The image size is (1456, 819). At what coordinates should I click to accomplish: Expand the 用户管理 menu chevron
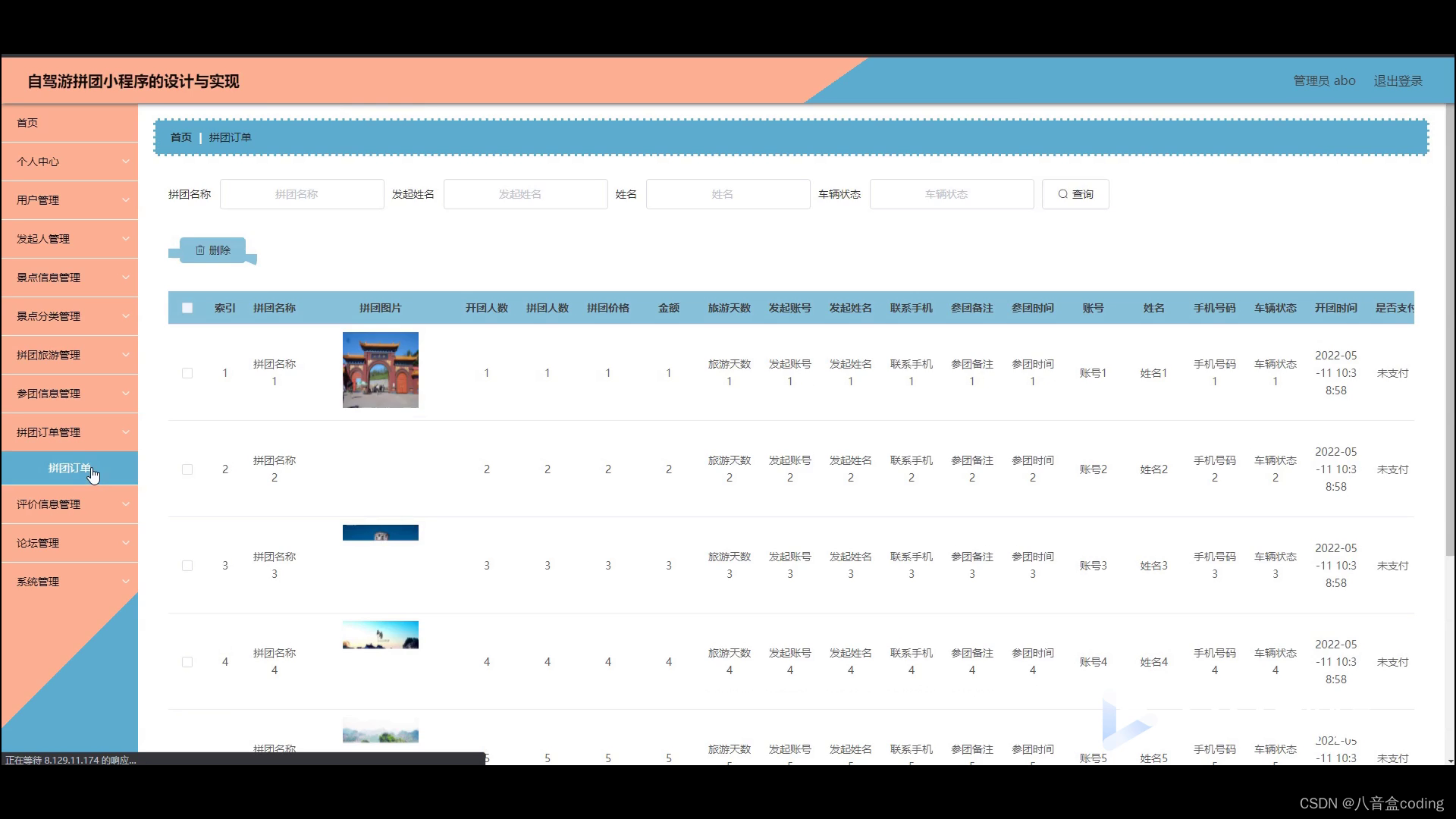pos(126,200)
